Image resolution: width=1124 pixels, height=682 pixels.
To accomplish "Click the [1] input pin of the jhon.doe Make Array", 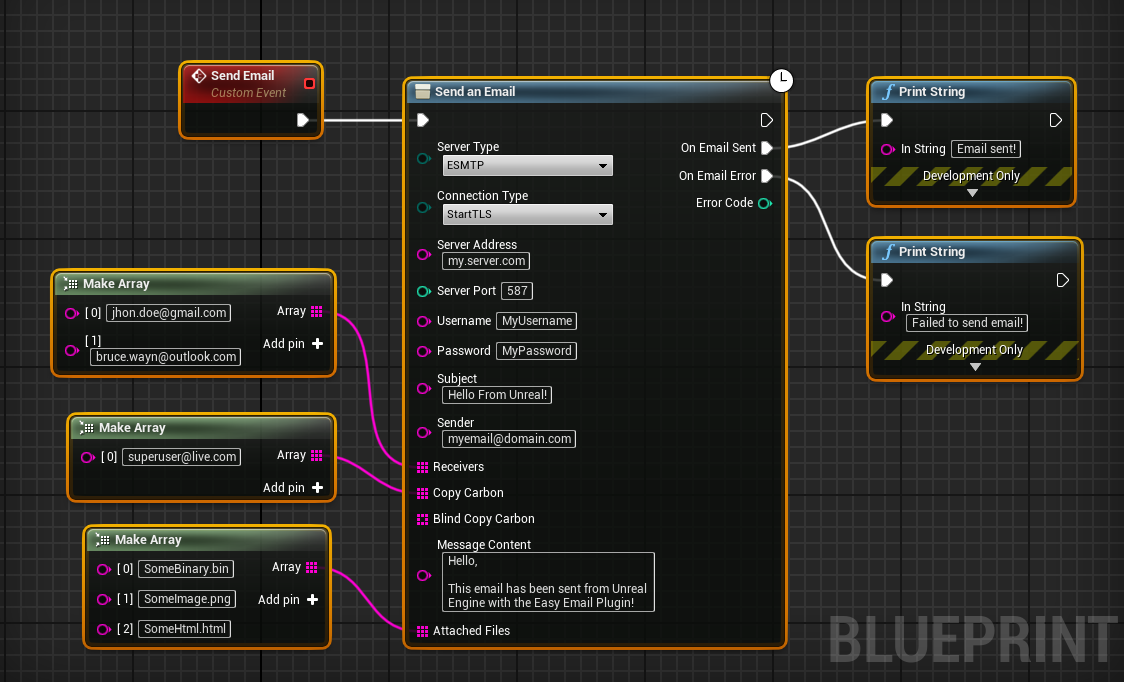I will (x=72, y=350).
